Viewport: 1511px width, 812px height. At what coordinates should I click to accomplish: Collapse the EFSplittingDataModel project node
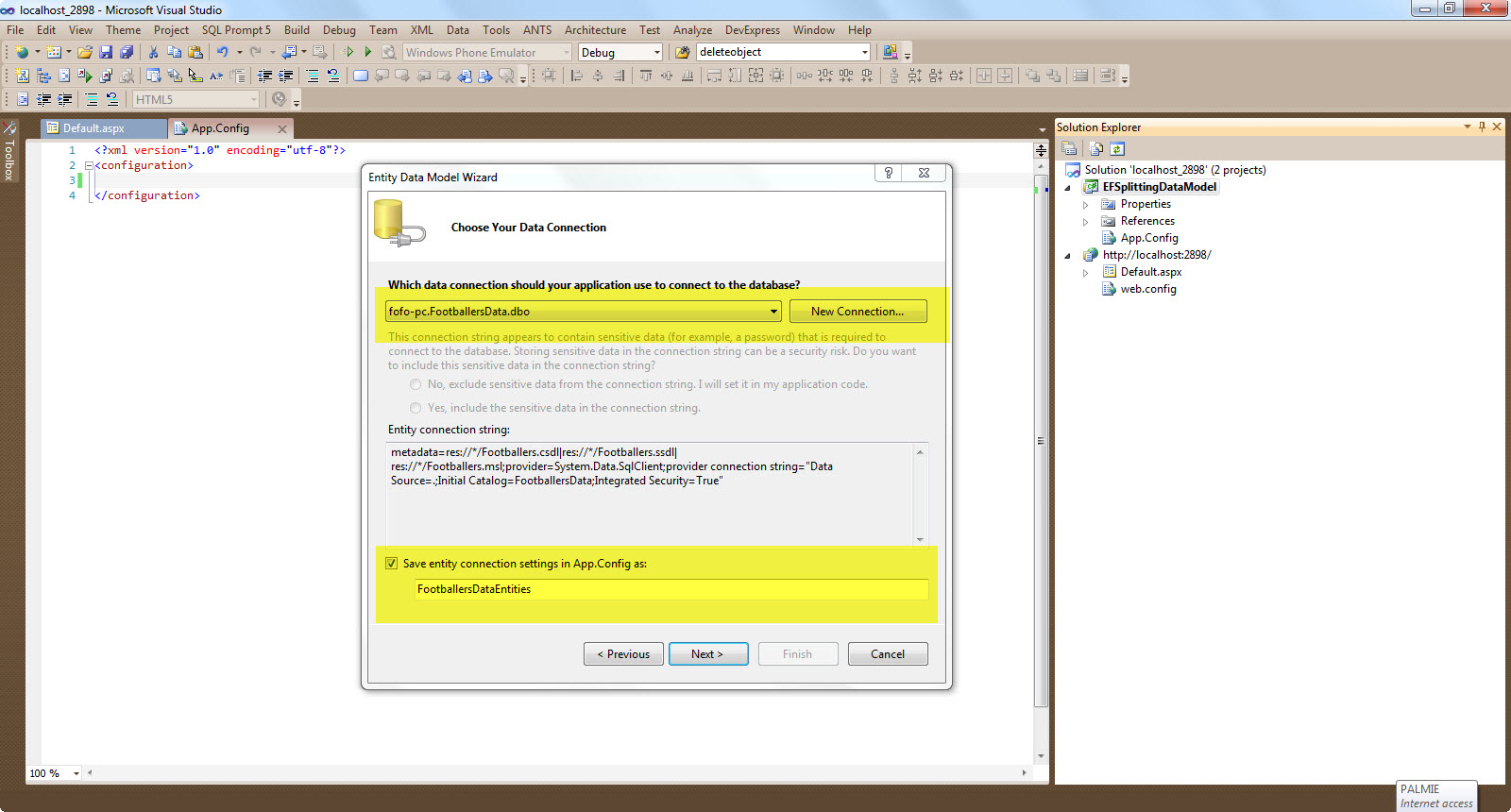(1068, 187)
